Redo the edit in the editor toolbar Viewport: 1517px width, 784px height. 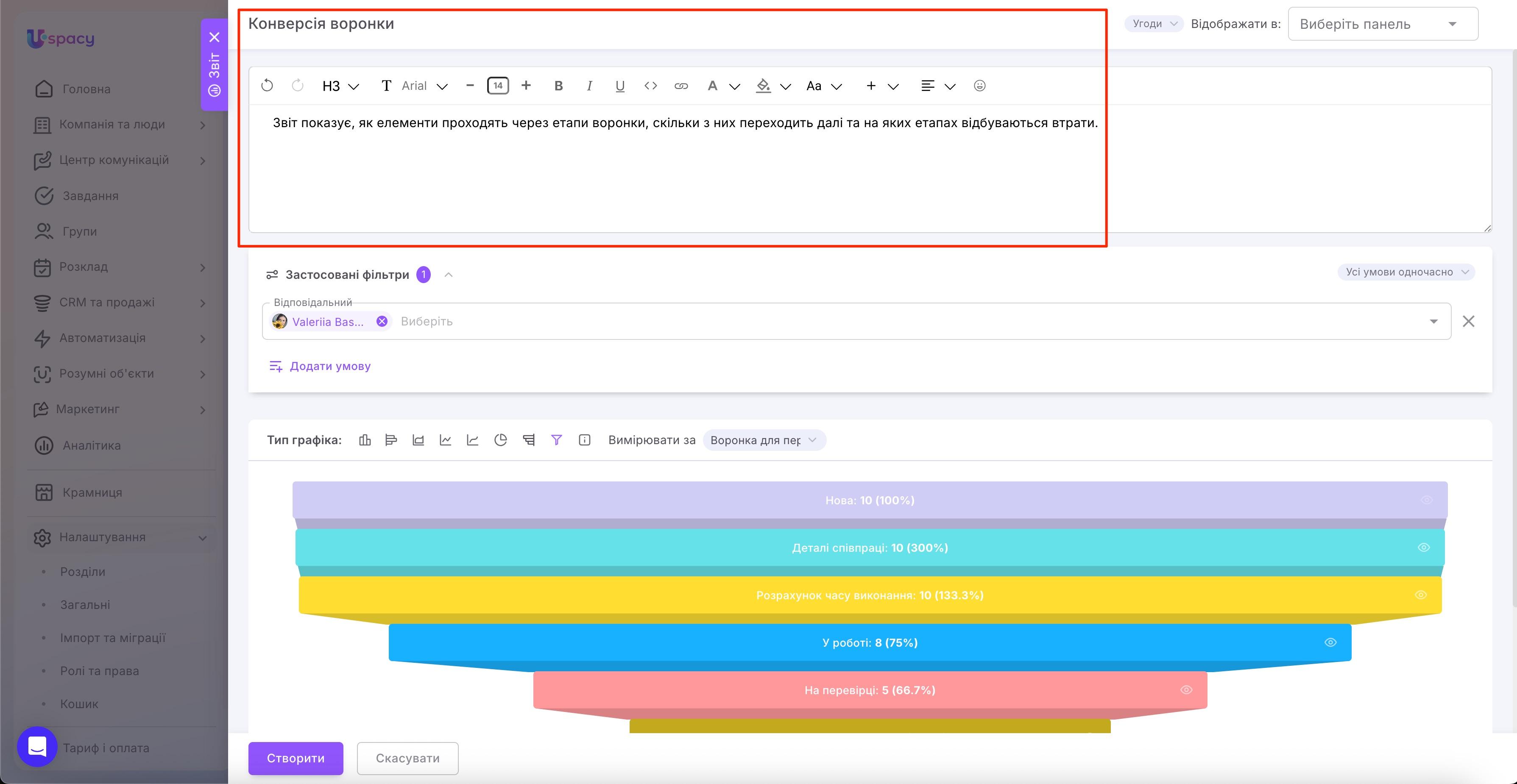(297, 86)
